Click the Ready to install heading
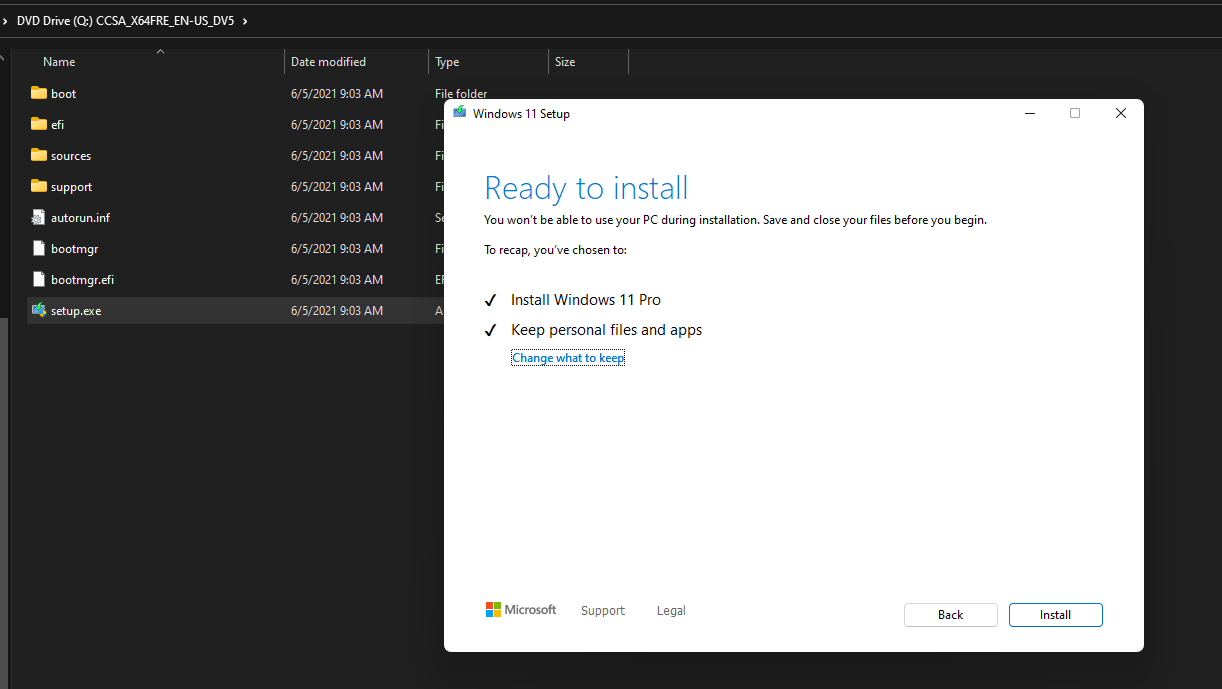 [587, 188]
